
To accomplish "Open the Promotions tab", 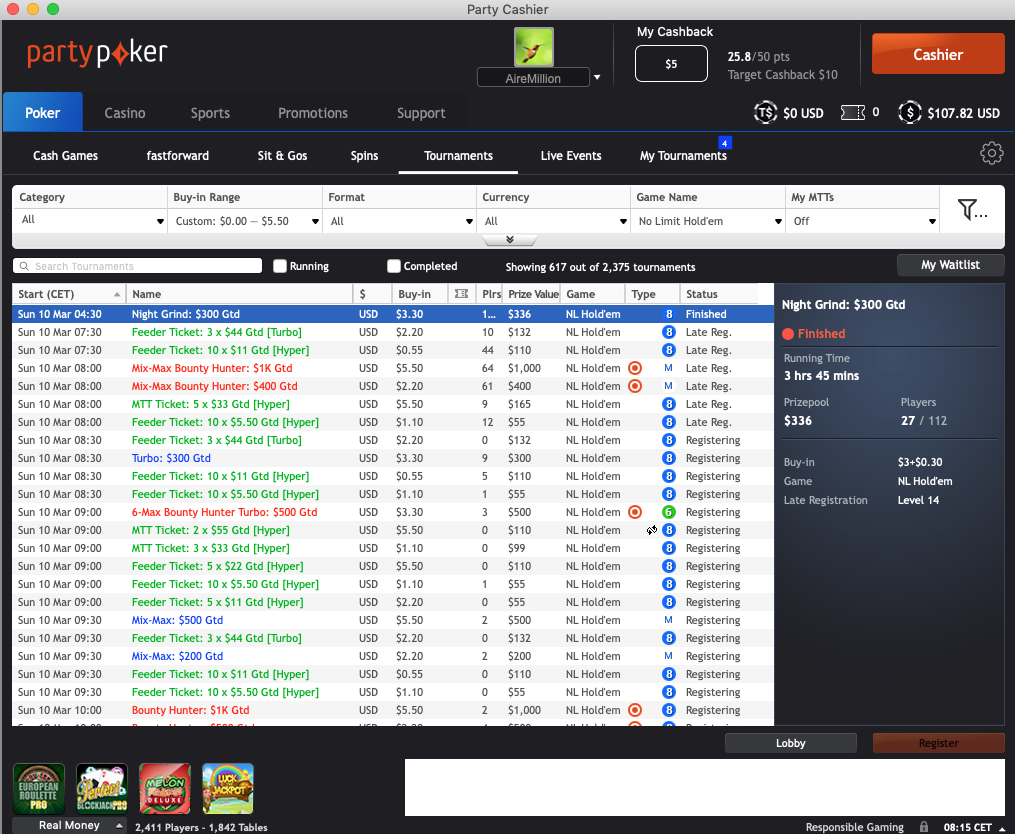I will point(313,113).
